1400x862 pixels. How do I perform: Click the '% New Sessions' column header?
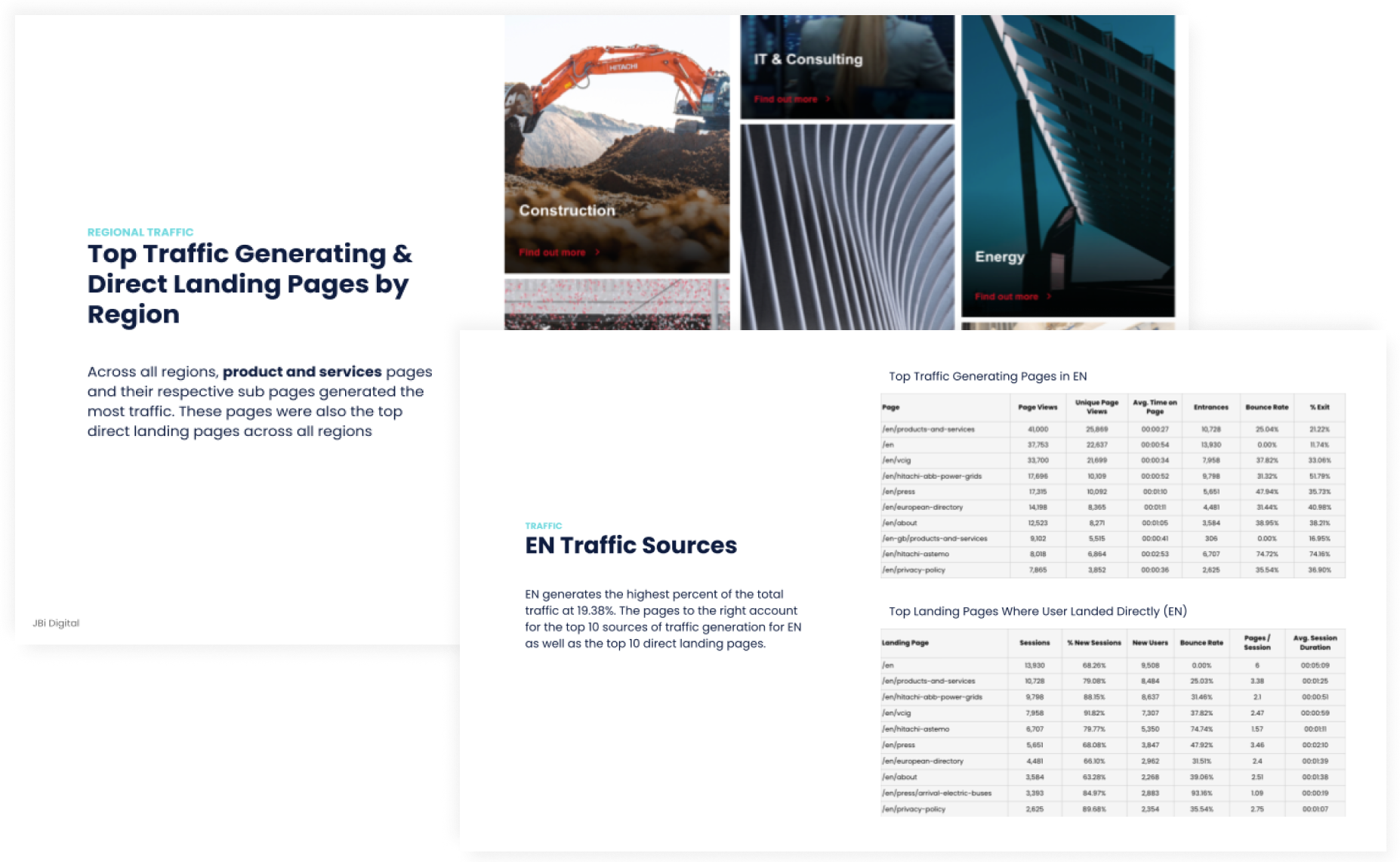(x=1093, y=643)
